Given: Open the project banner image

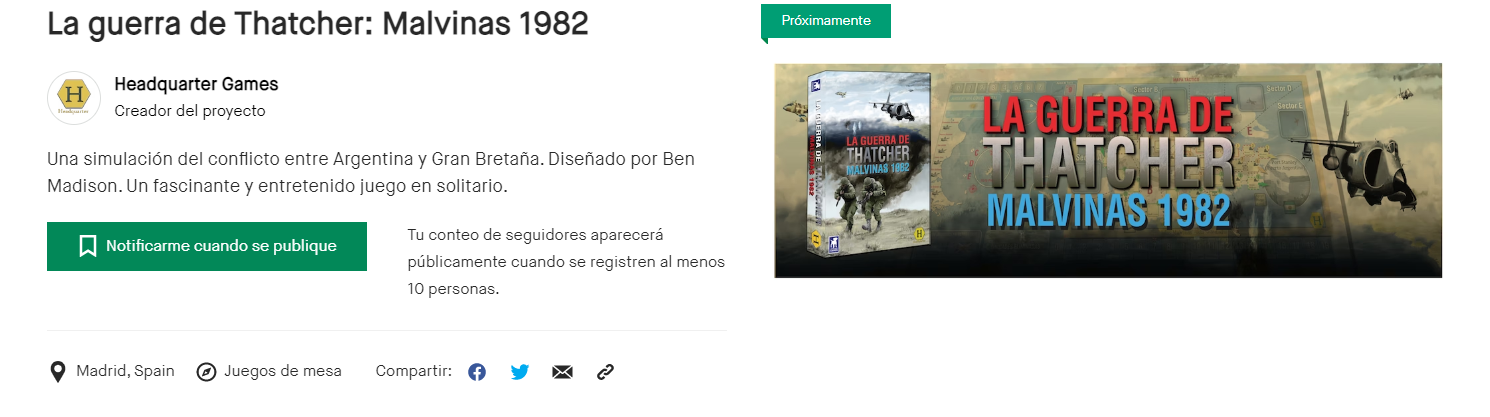Looking at the screenshot, I should pyautogui.click(x=1108, y=170).
